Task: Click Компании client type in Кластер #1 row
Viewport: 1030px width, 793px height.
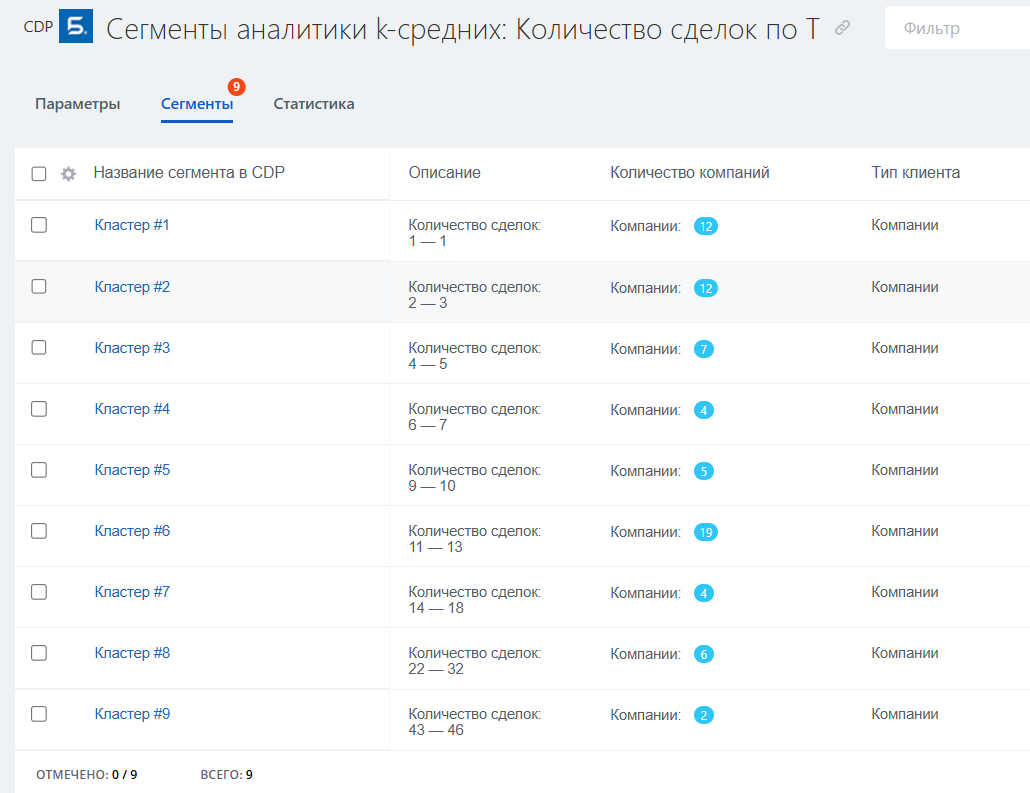Action: point(905,225)
